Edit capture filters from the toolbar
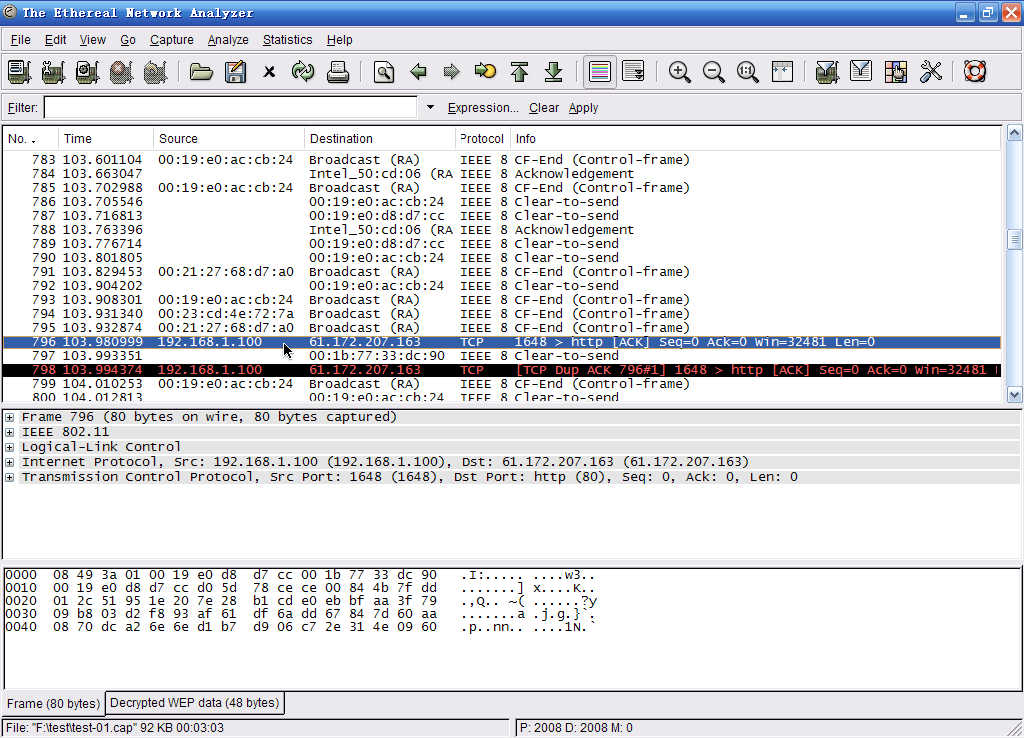 (x=827, y=72)
